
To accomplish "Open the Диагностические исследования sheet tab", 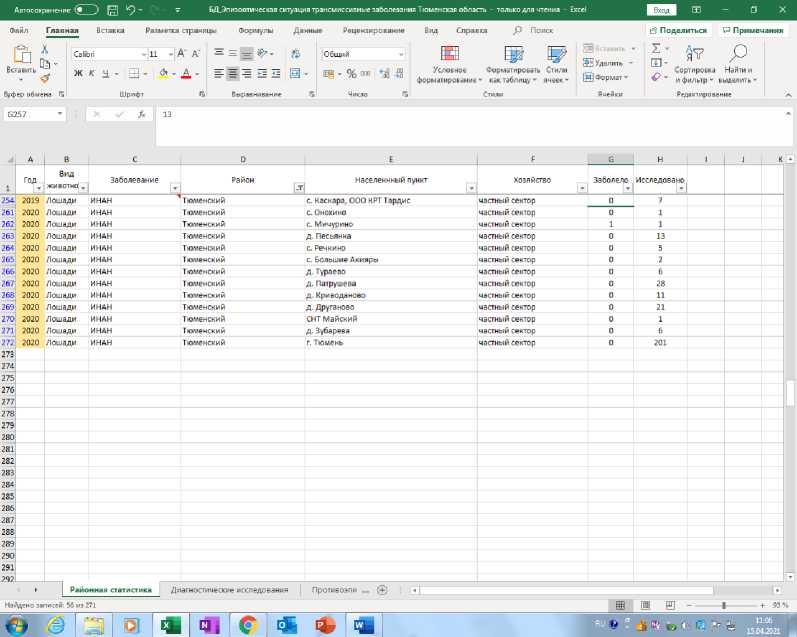I will click(x=230, y=590).
